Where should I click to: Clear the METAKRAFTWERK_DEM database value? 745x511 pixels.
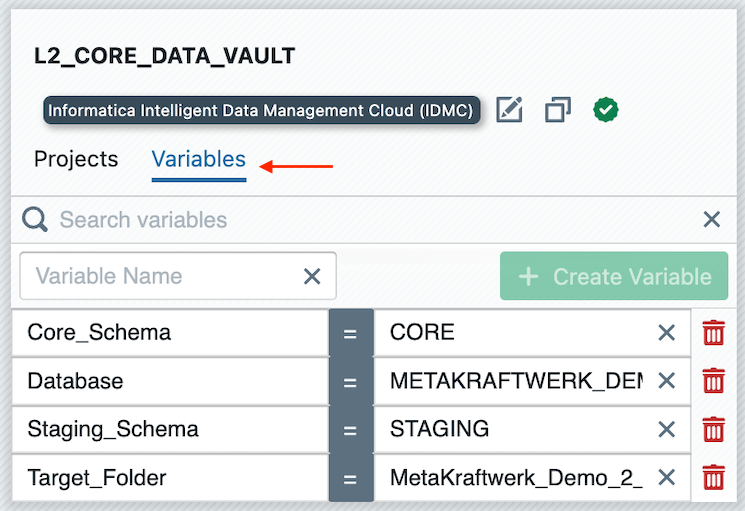pos(666,381)
